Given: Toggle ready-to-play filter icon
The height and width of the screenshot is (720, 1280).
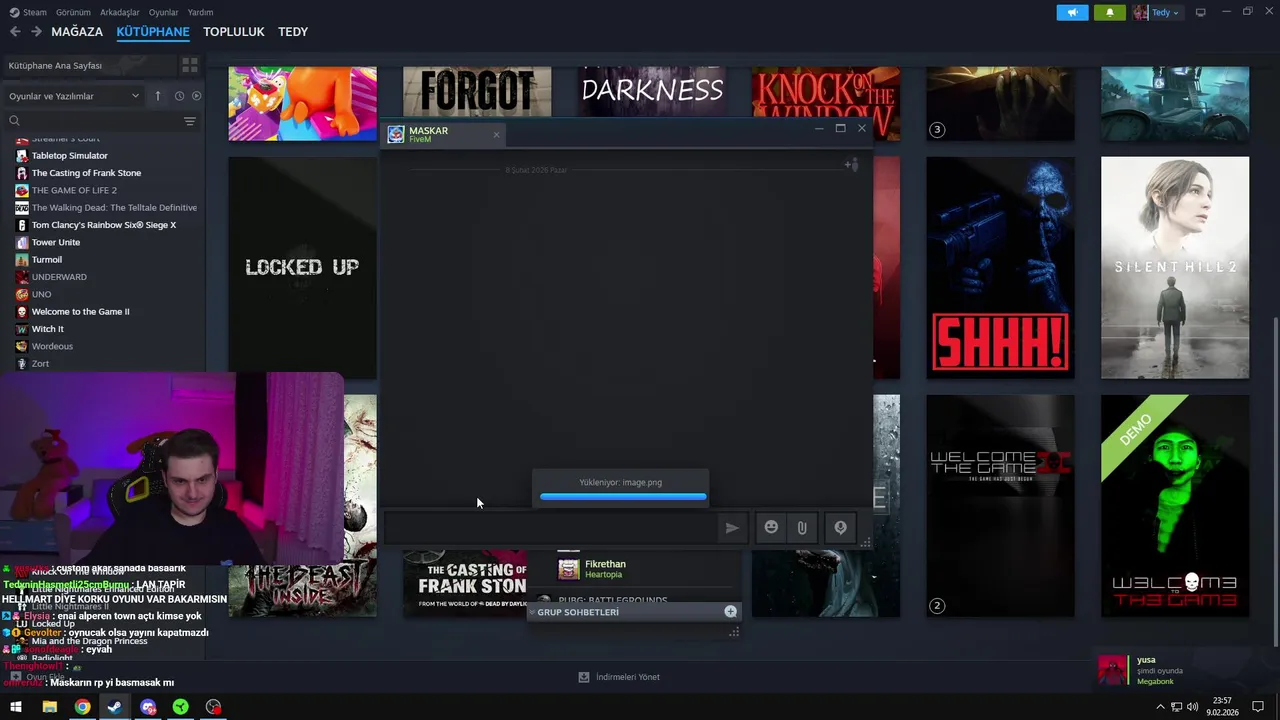Looking at the screenshot, I should coord(196,96).
